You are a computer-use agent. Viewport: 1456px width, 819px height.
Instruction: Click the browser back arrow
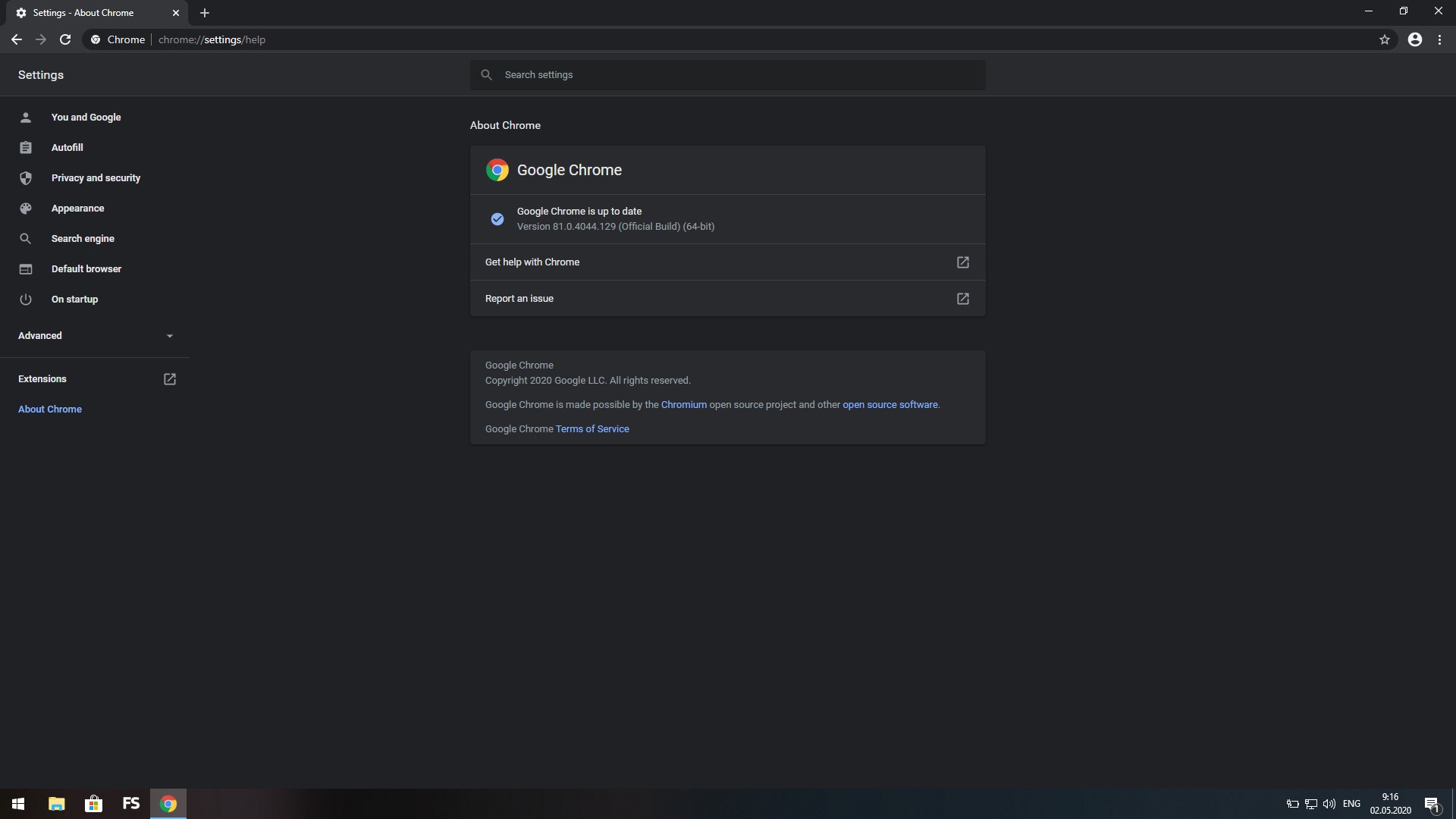pos(17,39)
